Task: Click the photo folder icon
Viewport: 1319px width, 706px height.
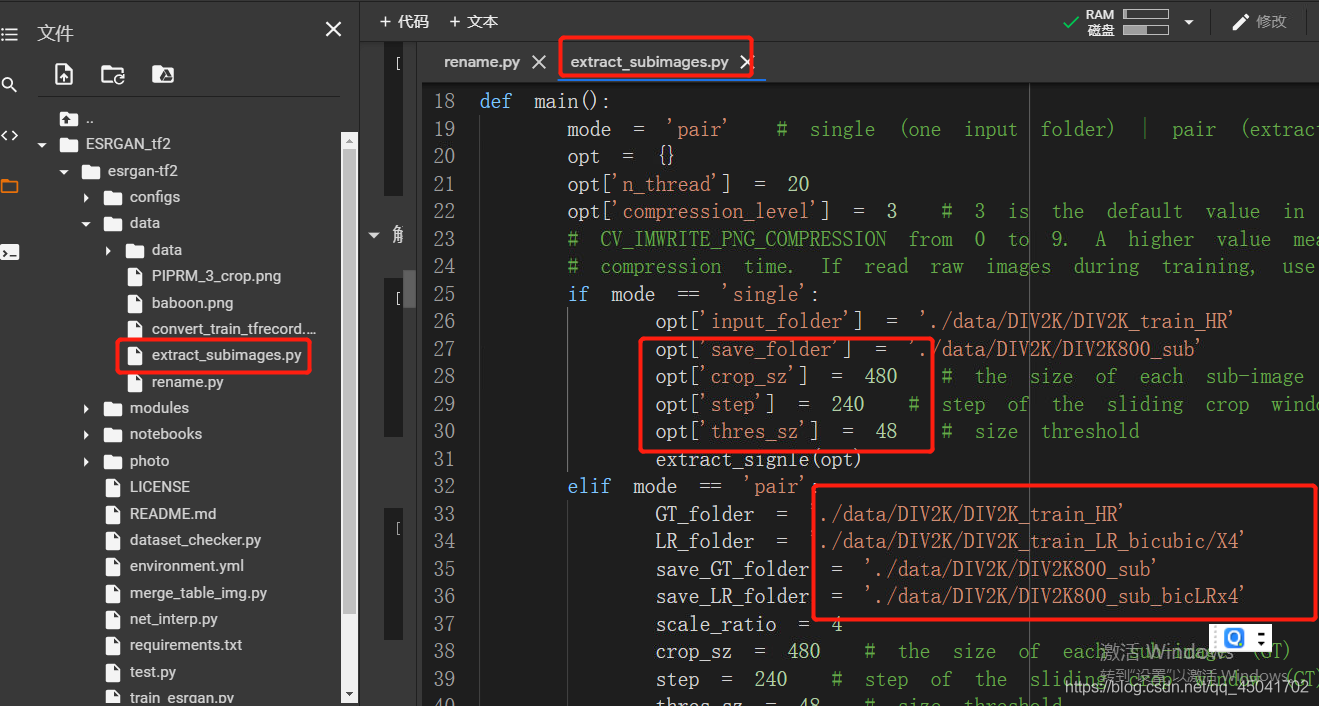Action: coord(112,461)
